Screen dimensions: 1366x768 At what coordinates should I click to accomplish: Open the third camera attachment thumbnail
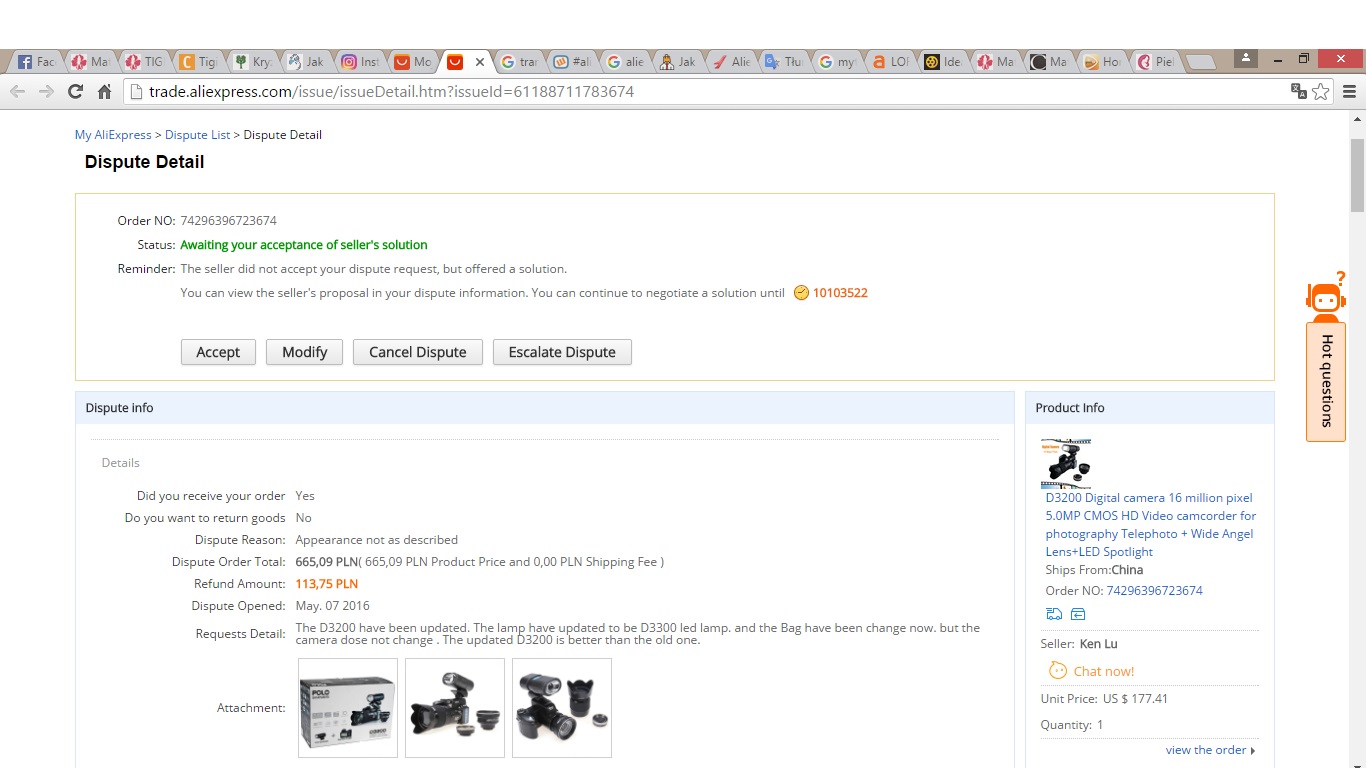coord(562,708)
